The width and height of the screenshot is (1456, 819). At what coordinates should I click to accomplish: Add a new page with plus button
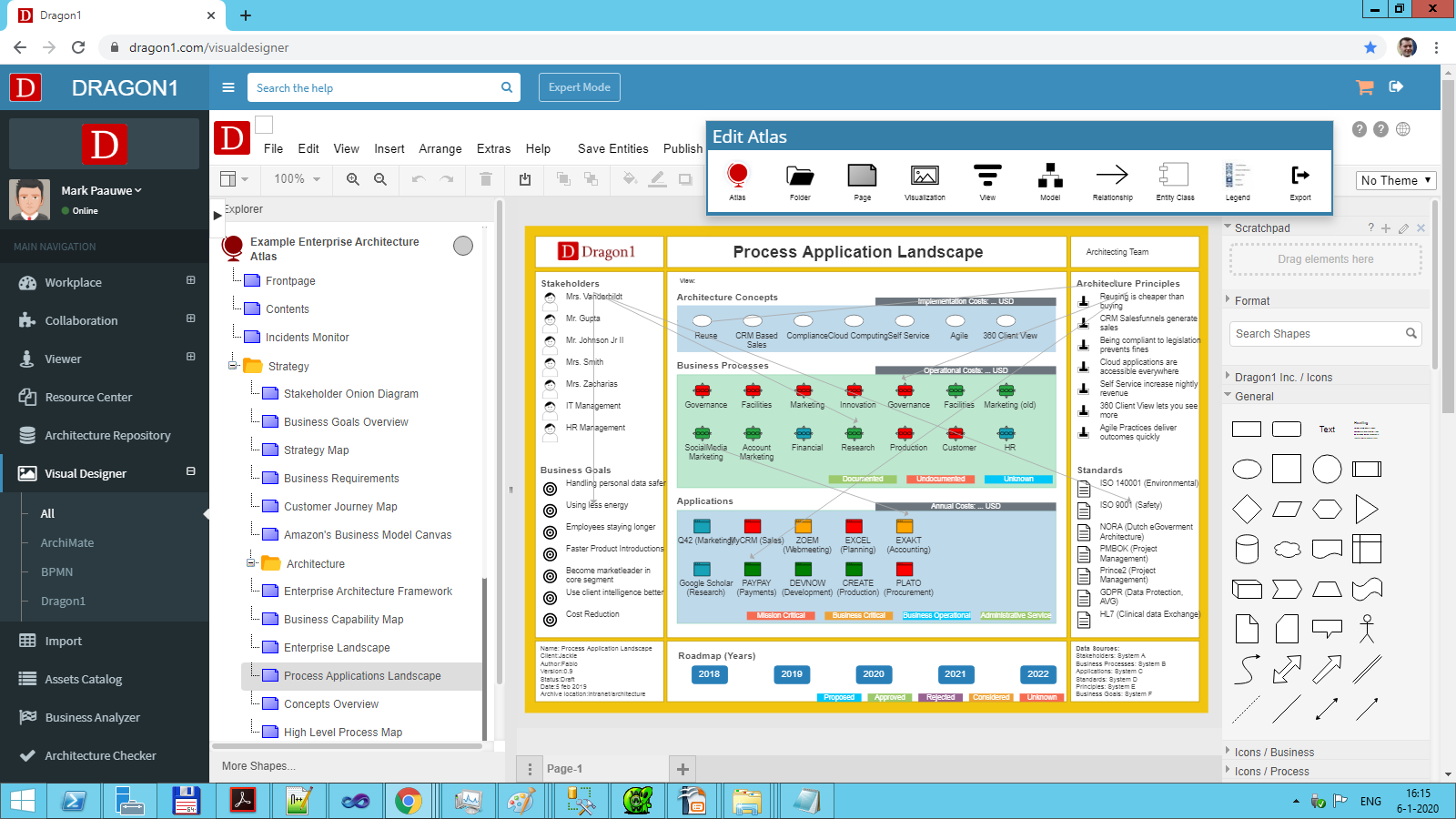pos(682,769)
